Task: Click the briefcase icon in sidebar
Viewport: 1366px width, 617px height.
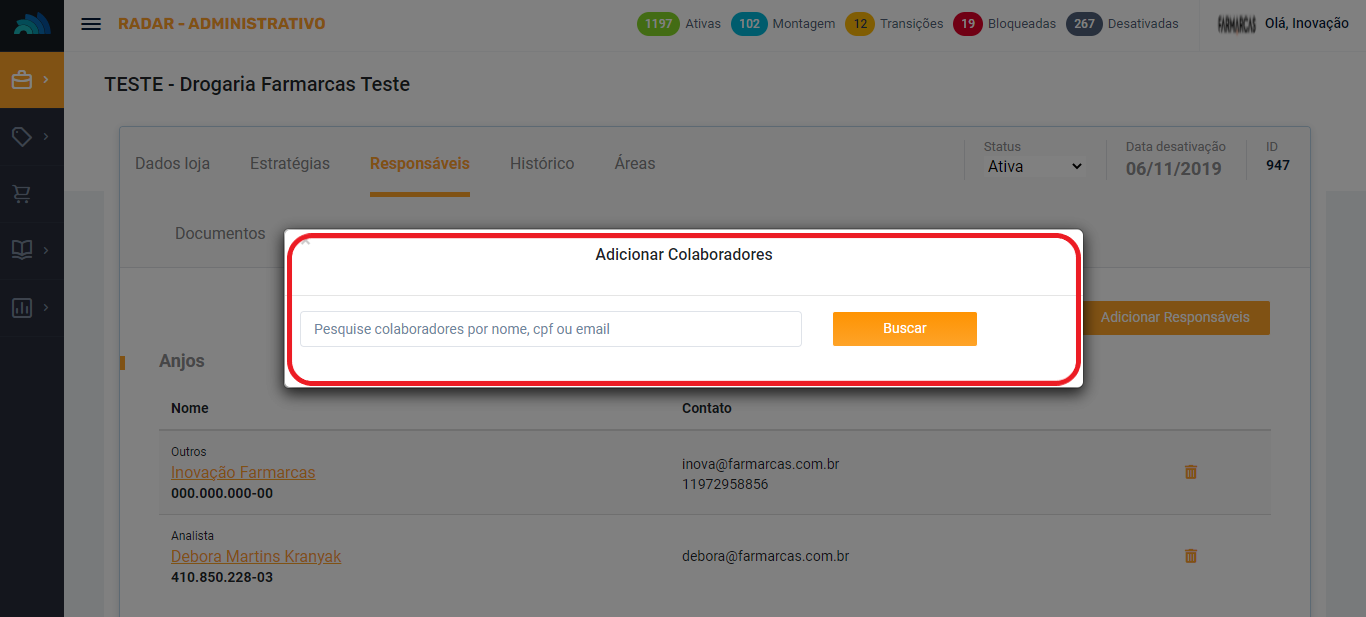Action: coord(22,80)
